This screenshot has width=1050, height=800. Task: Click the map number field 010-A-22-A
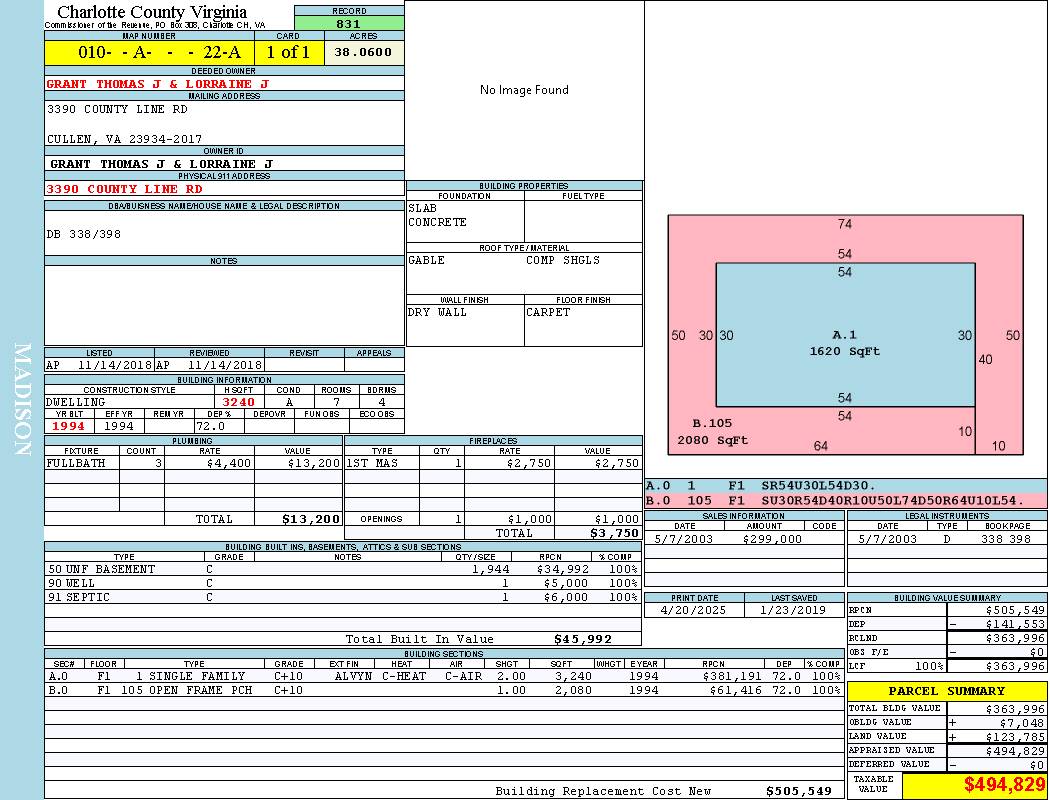tap(149, 53)
